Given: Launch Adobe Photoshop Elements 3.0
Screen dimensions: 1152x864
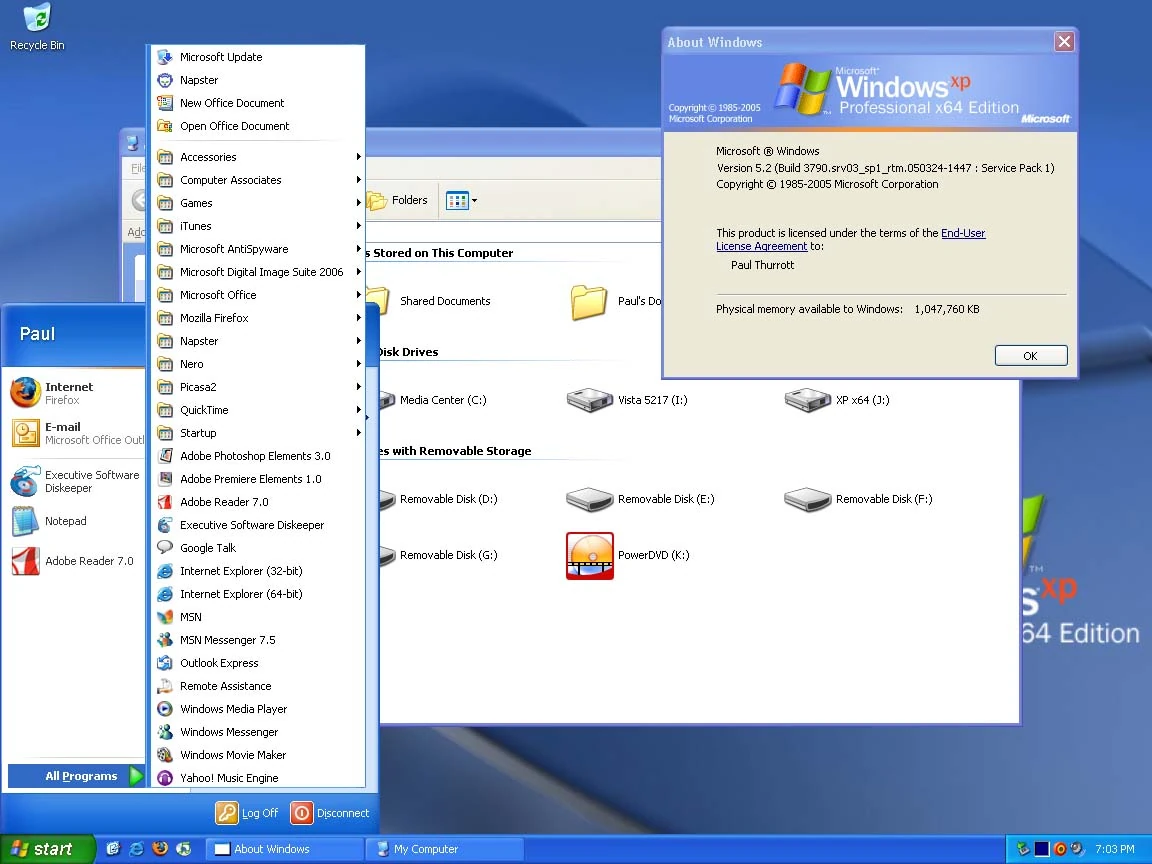Looking at the screenshot, I should pos(254,456).
